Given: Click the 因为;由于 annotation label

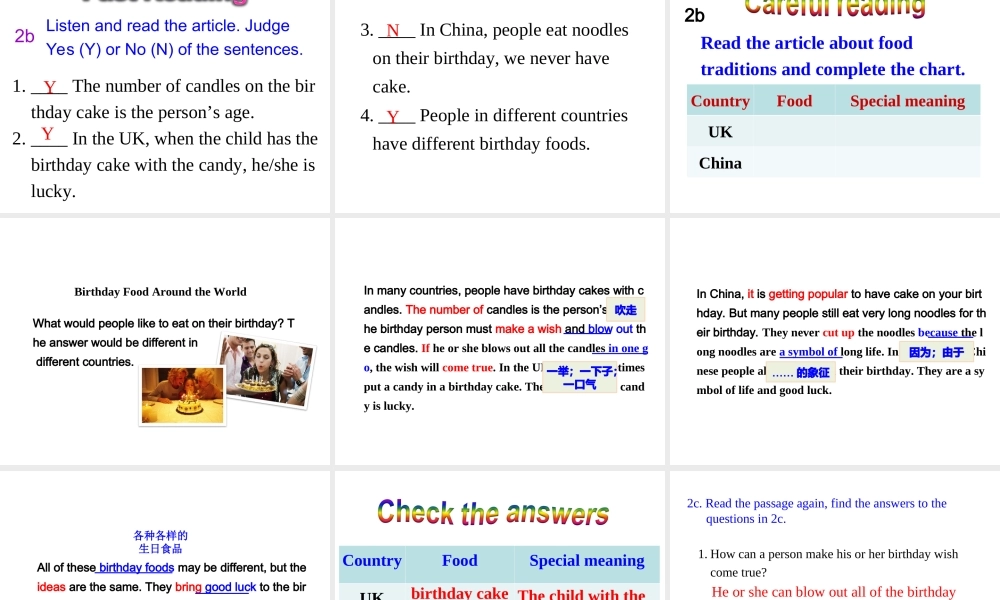Looking at the screenshot, I should 936,352.
